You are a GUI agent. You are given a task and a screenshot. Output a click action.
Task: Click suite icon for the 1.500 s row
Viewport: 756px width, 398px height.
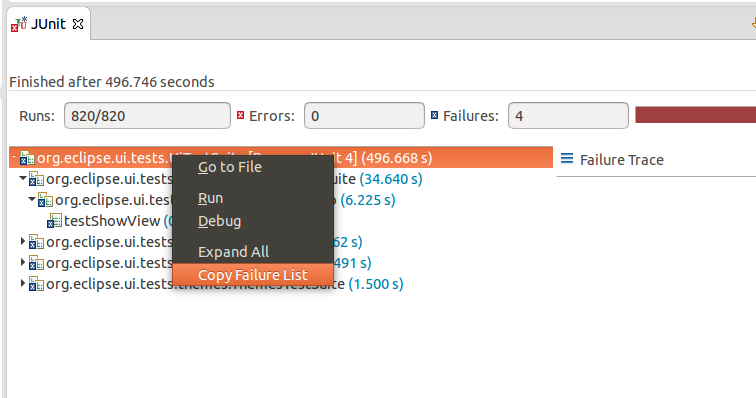pyautogui.click(x=36, y=284)
